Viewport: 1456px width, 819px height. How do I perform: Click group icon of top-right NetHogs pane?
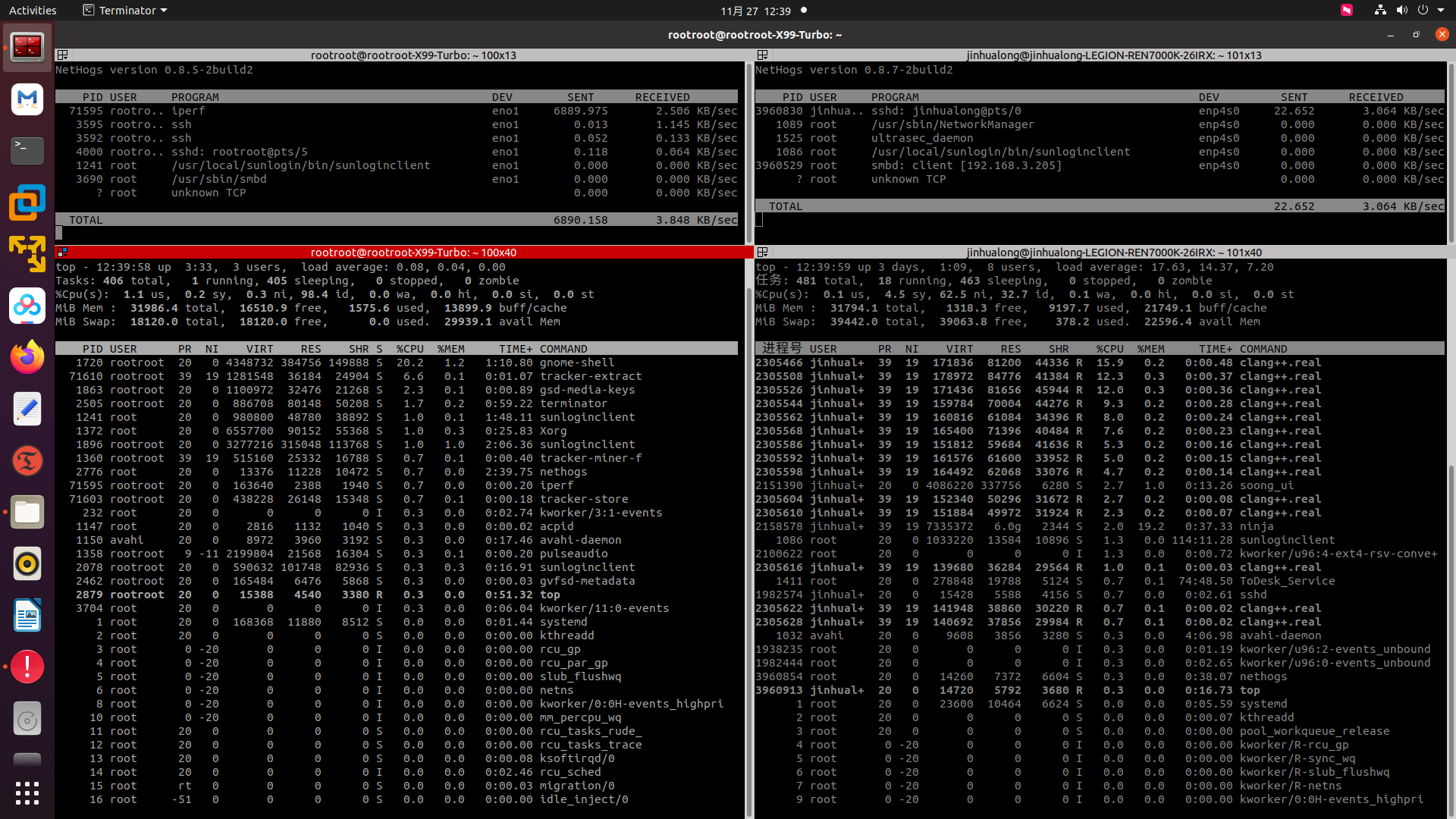click(763, 55)
